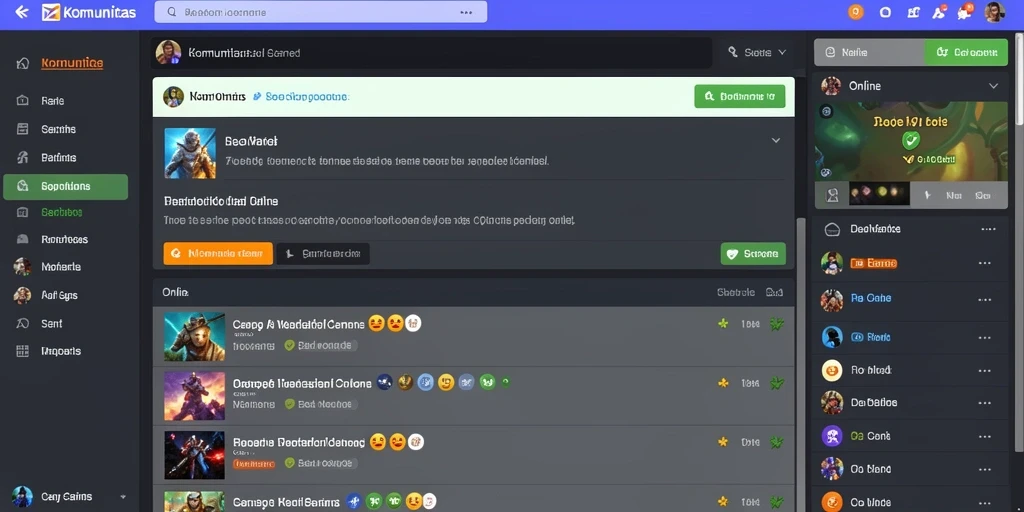This screenshot has height=512, width=1024.
Task: Click green leaf icon in second list row
Action: point(776,383)
